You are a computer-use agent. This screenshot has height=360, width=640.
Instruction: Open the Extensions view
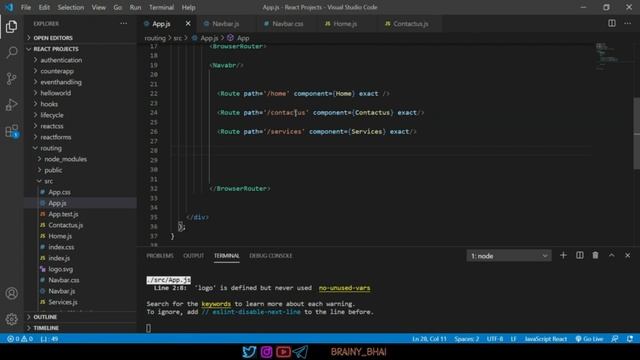tap(11, 131)
